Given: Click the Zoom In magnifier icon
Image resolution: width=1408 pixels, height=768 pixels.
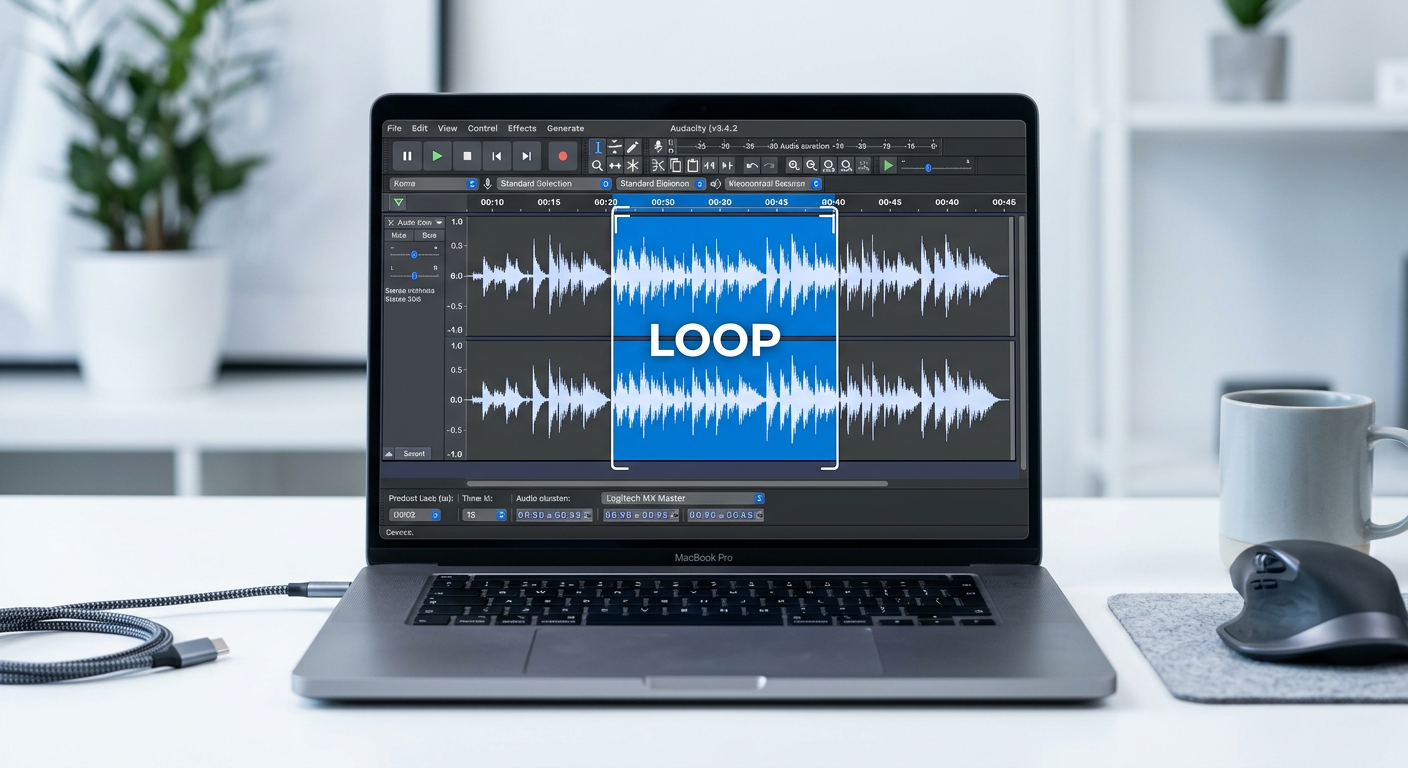Looking at the screenshot, I should [794, 166].
